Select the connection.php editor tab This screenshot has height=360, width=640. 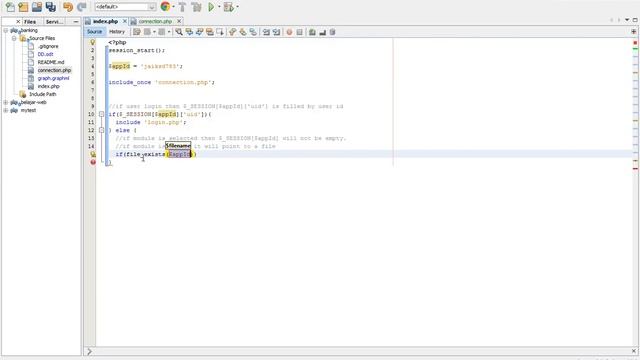tap(155, 21)
